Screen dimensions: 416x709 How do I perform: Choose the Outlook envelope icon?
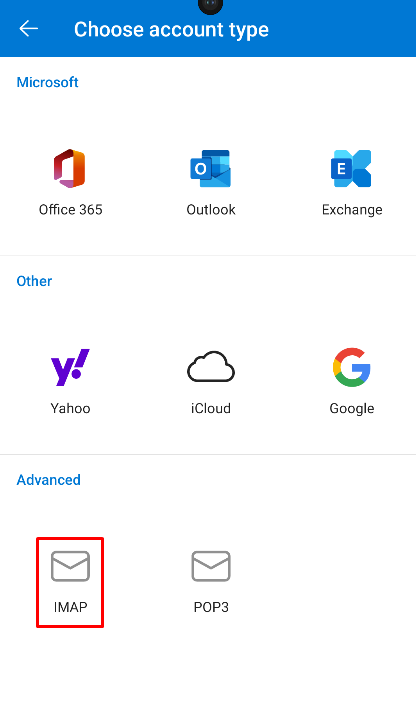click(211, 168)
